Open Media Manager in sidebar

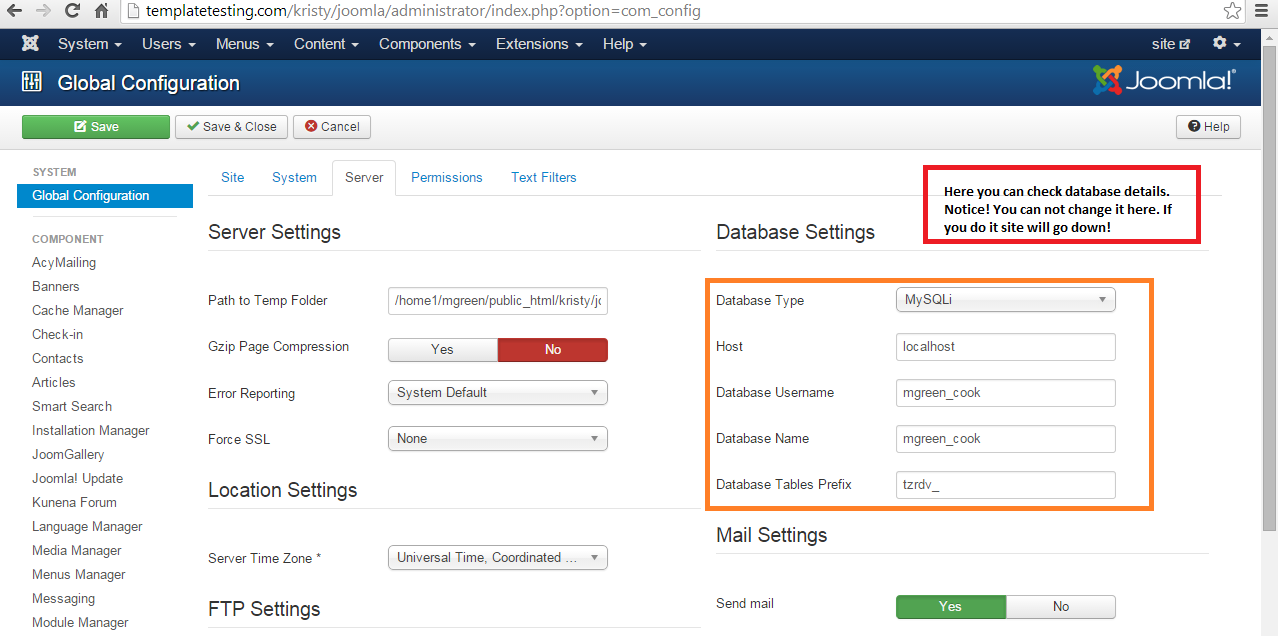coord(77,550)
